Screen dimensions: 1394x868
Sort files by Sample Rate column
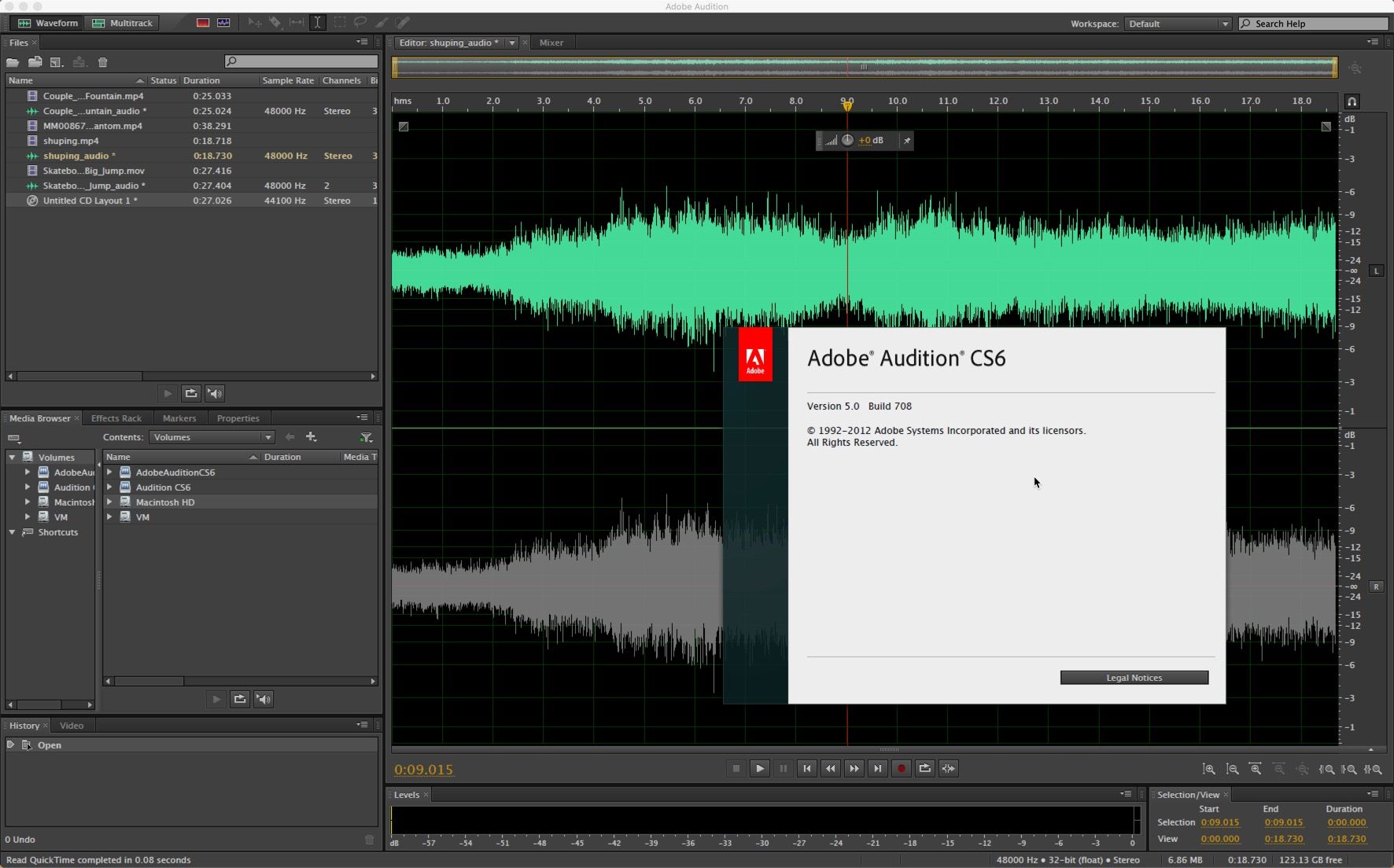coord(288,80)
